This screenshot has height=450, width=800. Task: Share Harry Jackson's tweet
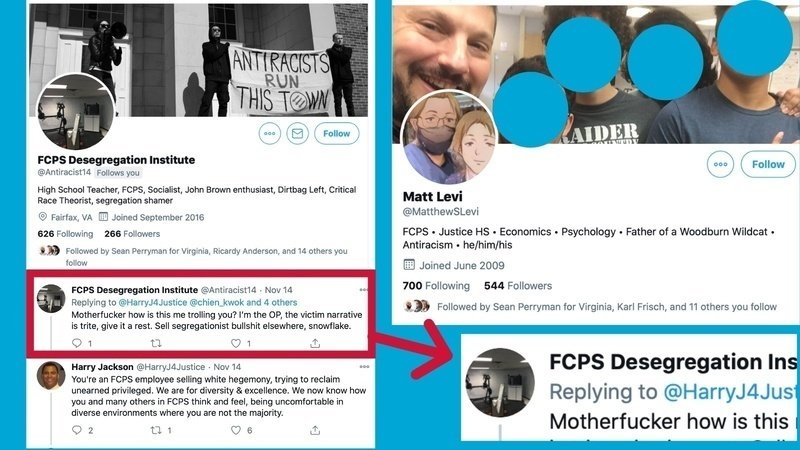[315, 430]
